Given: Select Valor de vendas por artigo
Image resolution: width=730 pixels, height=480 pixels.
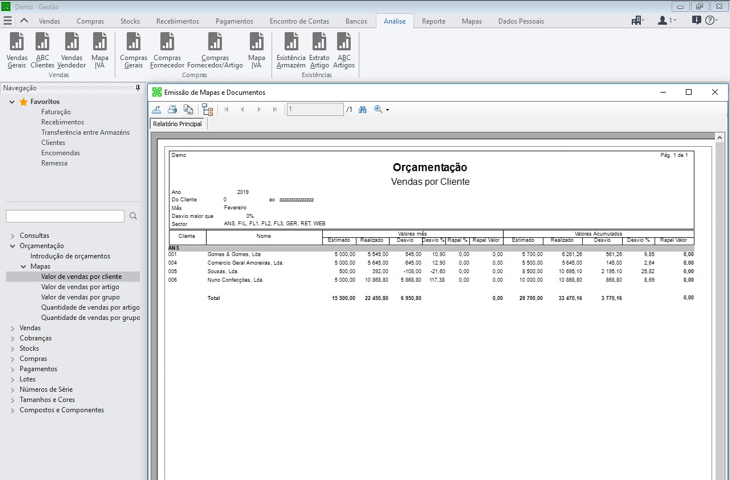Looking at the screenshot, I should 80,287.
